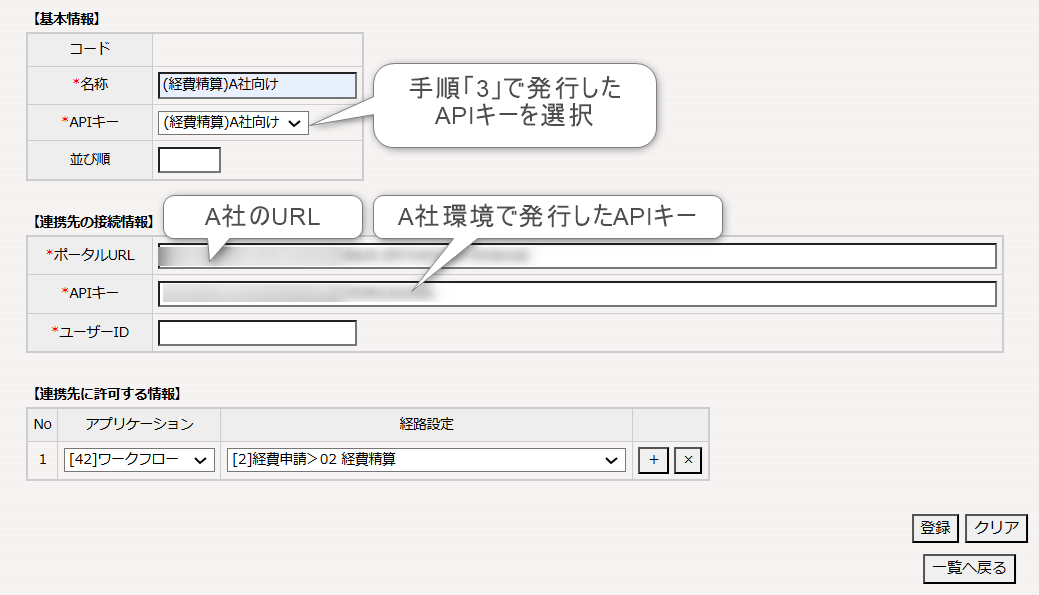Click the 'A社のURL' callout bubble

[262, 216]
